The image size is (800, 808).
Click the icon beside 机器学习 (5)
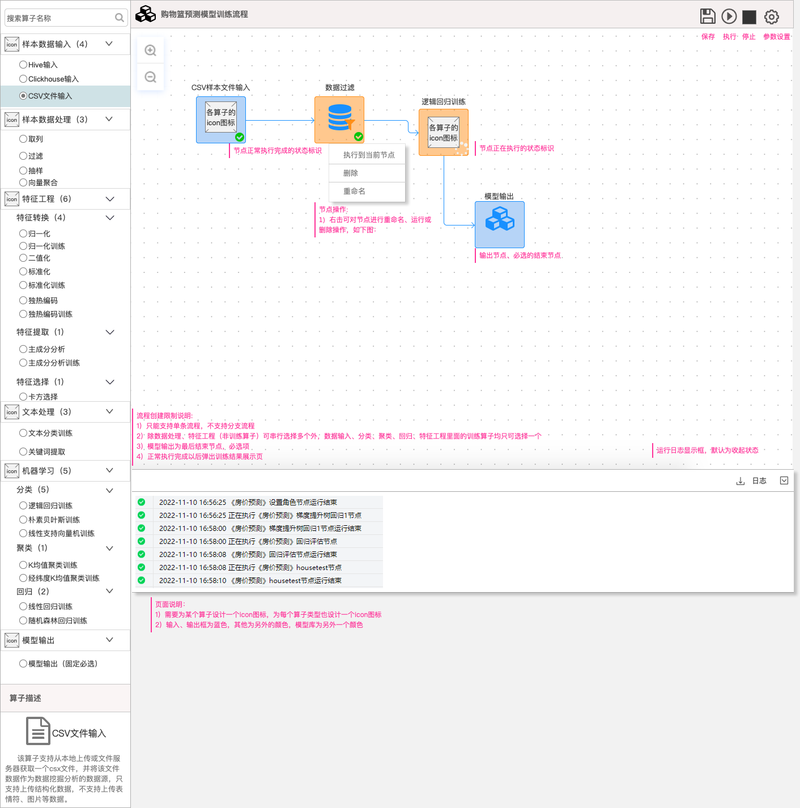11,471
